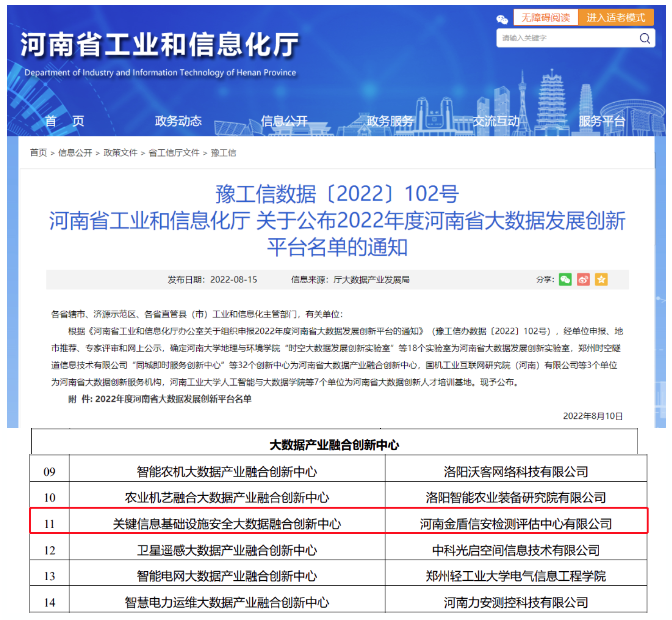Image resolution: width=672 pixels, height=620 pixels.
Task: Click 首页 in the breadcrumb
Action: tap(38, 153)
